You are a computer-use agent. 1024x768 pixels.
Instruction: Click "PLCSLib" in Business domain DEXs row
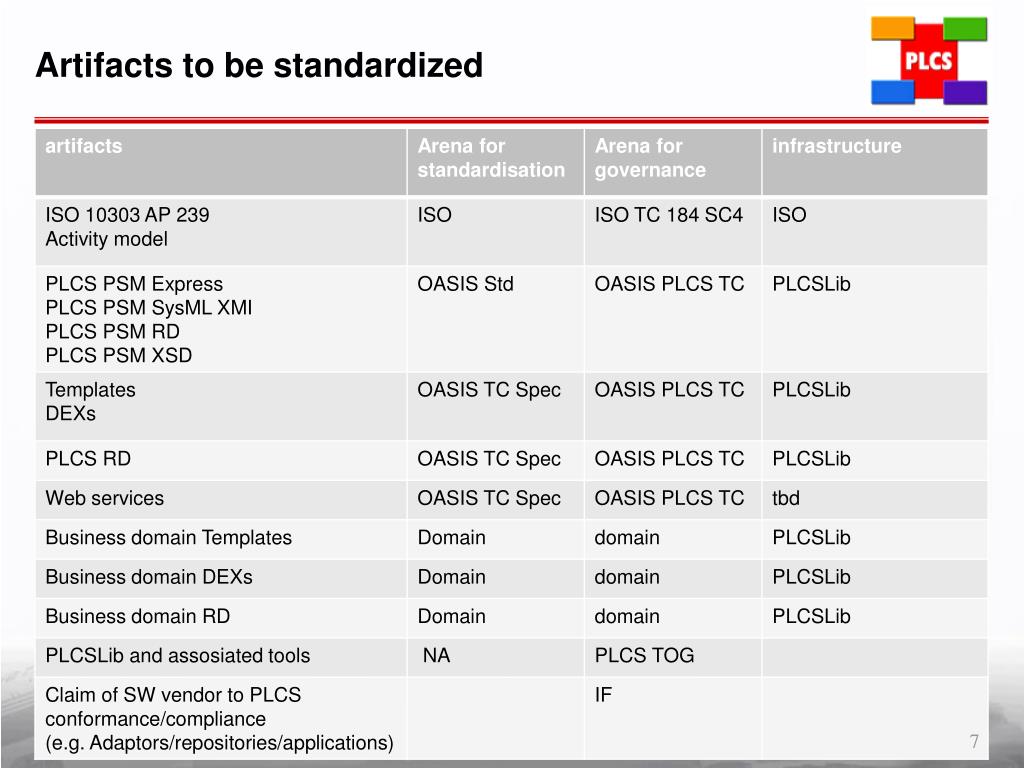click(x=811, y=577)
